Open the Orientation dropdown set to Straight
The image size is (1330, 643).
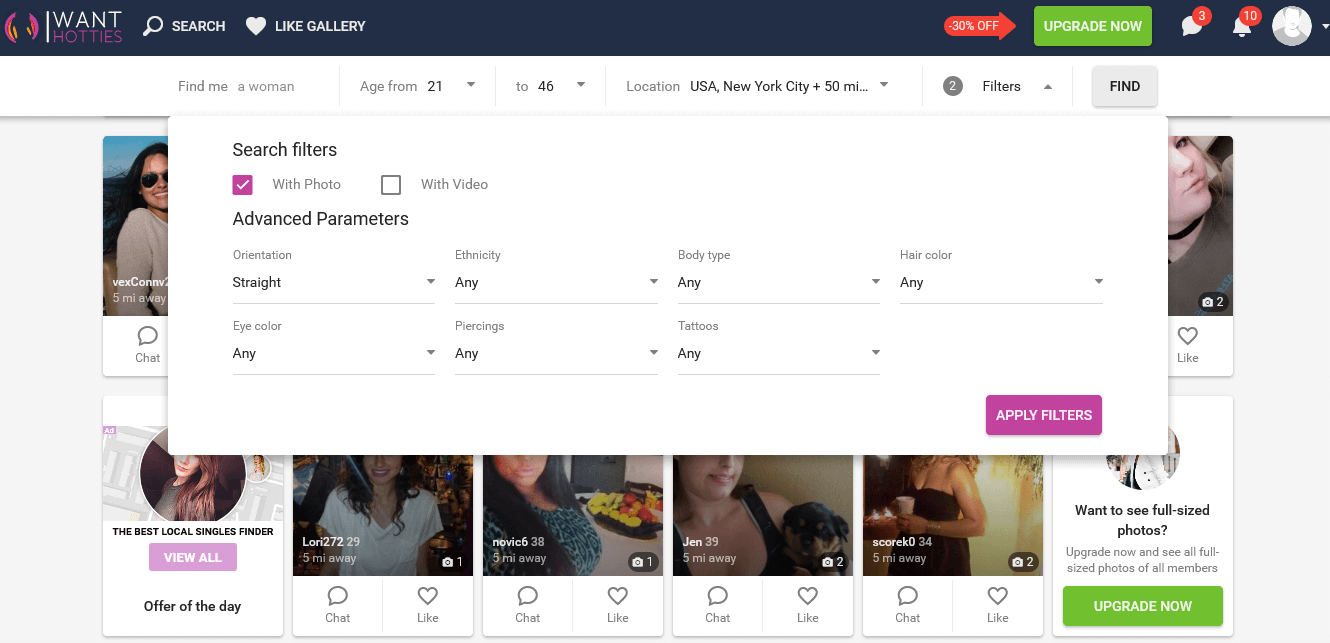coord(334,283)
